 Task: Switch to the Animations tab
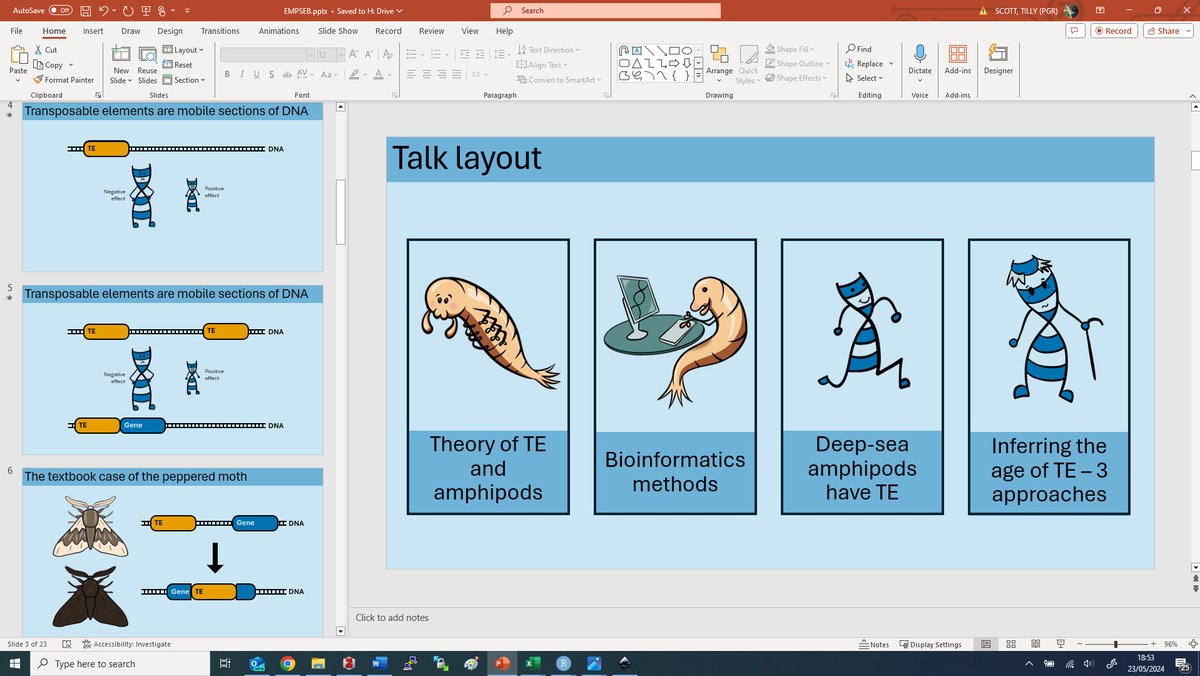coord(279,31)
